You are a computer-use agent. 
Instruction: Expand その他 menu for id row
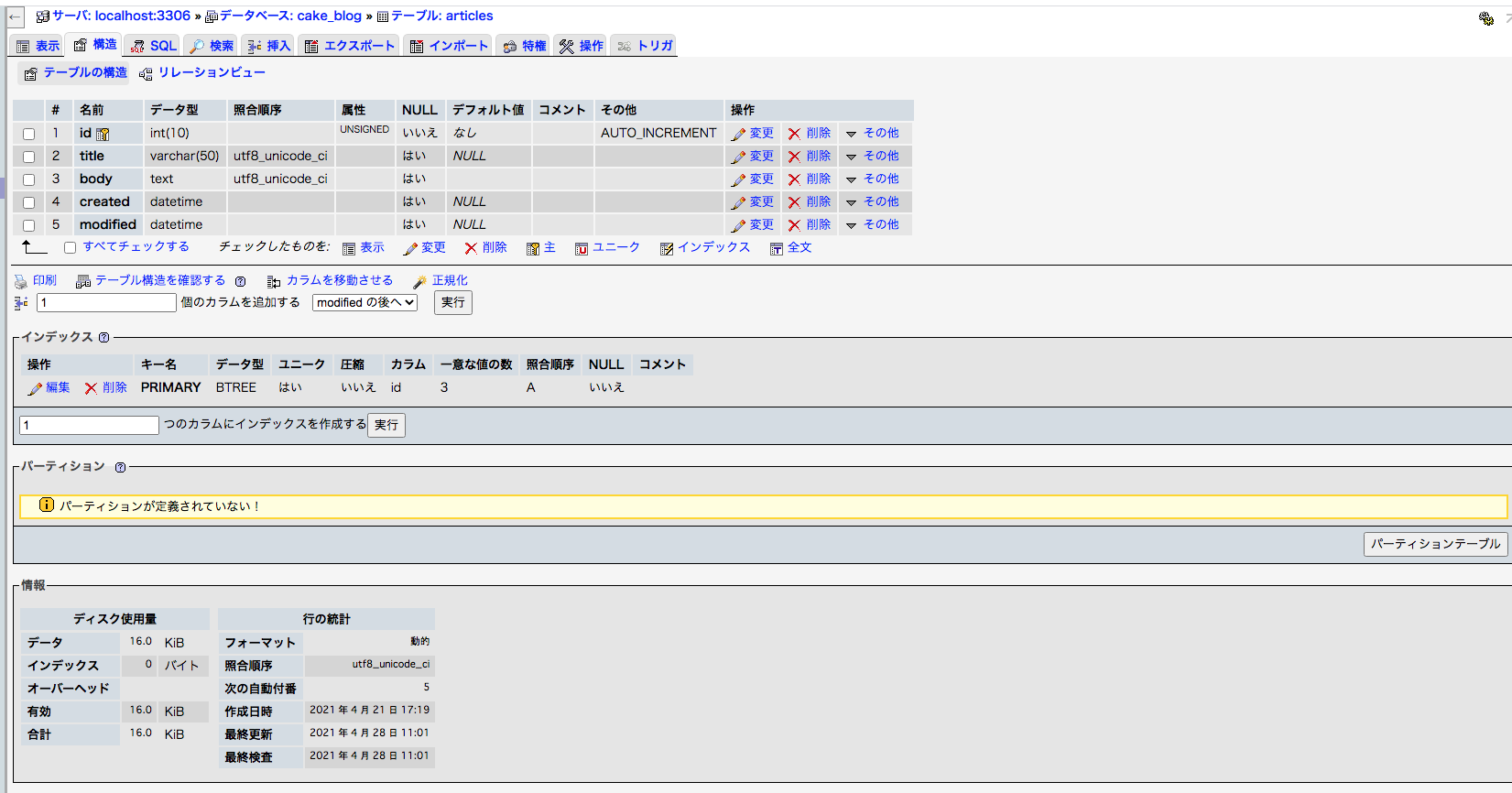(x=872, y=133)
